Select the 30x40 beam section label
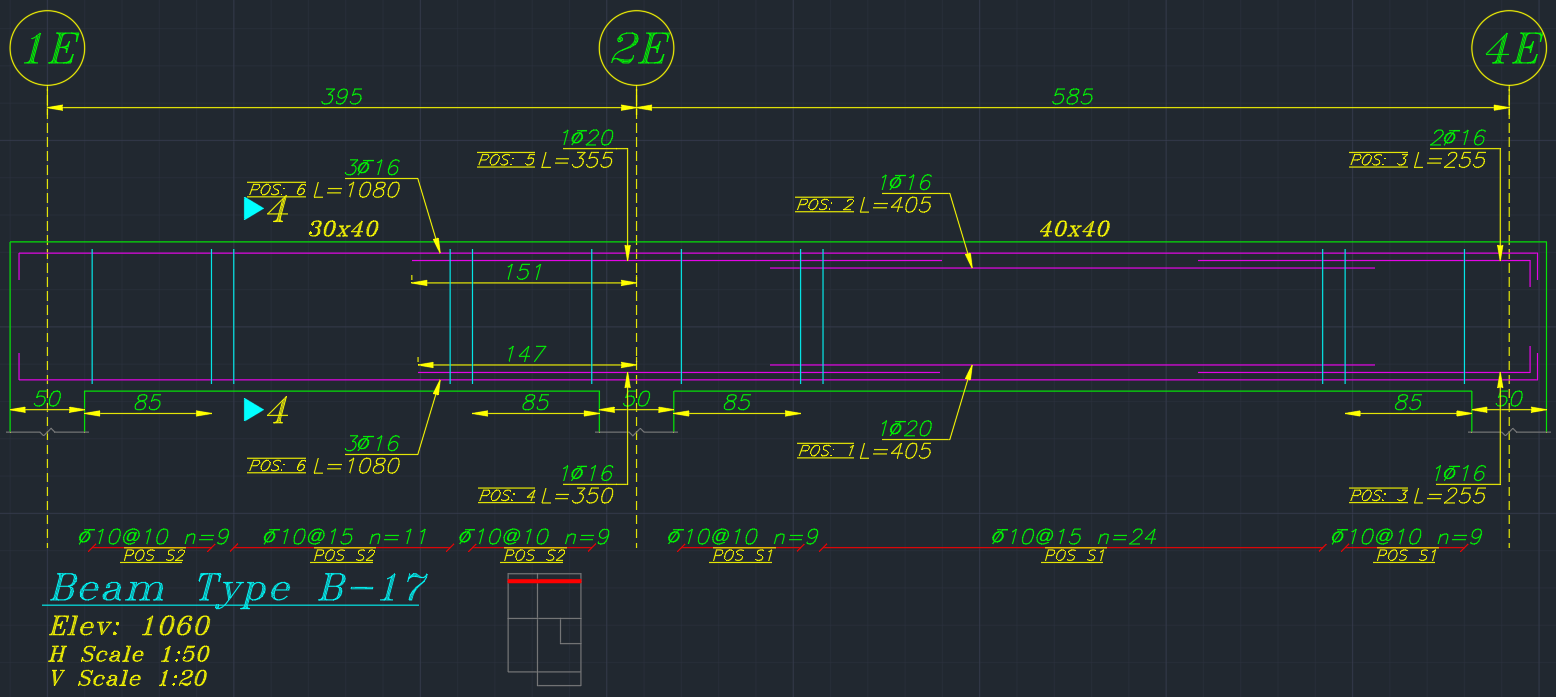The image size is (1556, 697). [x=343, y=229]
